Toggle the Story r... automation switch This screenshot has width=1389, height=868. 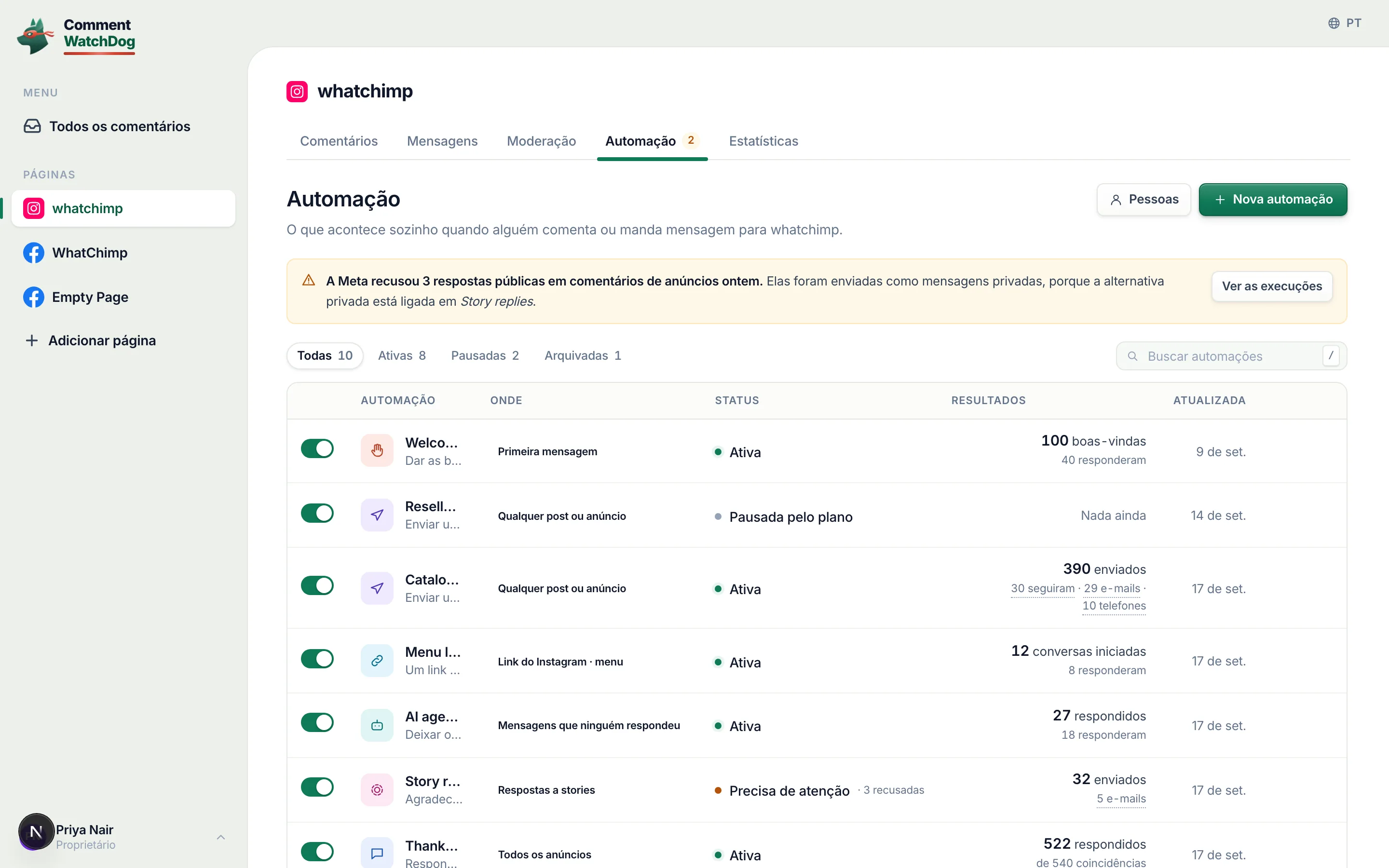[x=317, y=787]
